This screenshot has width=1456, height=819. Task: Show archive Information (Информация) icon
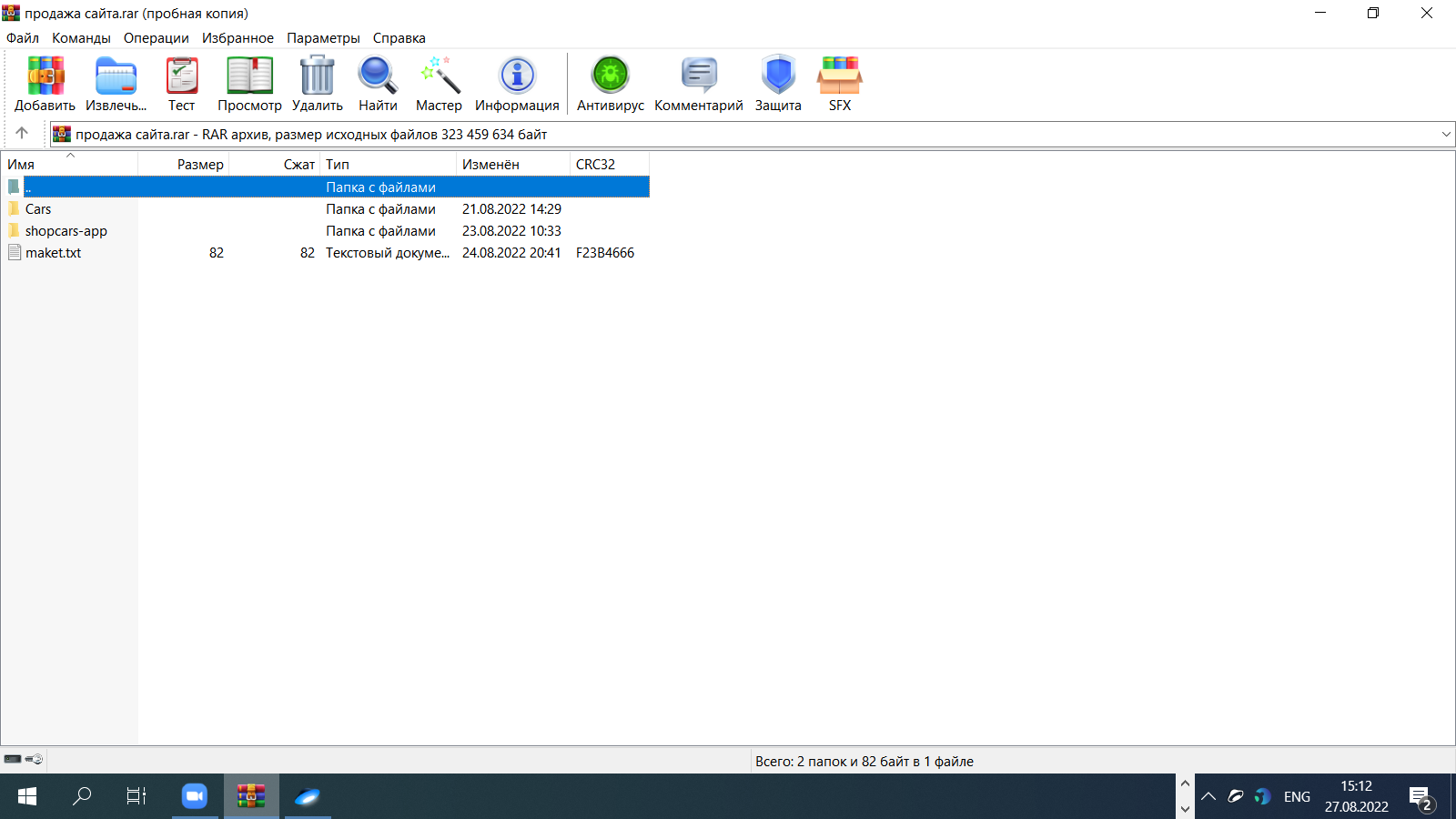pyautogui.click(x=517, y=76)
